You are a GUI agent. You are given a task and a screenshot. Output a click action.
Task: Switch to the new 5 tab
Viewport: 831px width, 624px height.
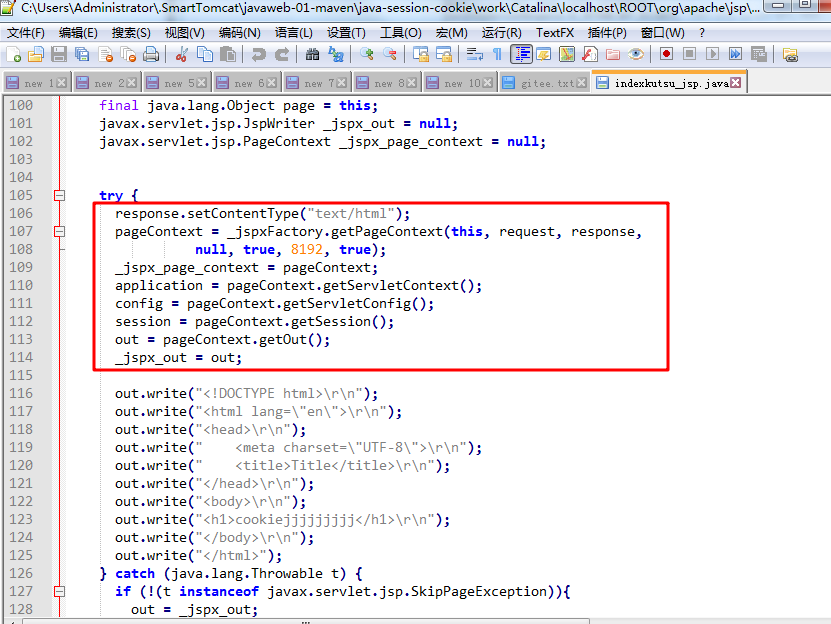[x=176, y=83]
